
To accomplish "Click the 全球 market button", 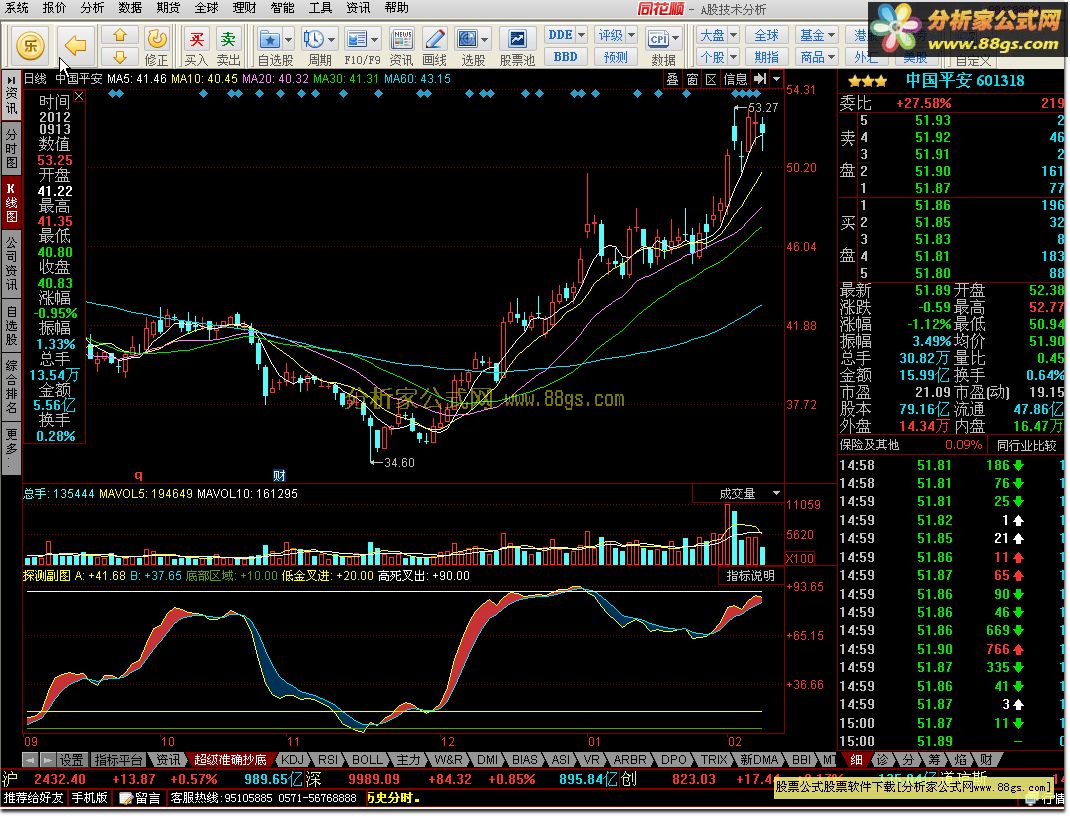I will (766, 35).
